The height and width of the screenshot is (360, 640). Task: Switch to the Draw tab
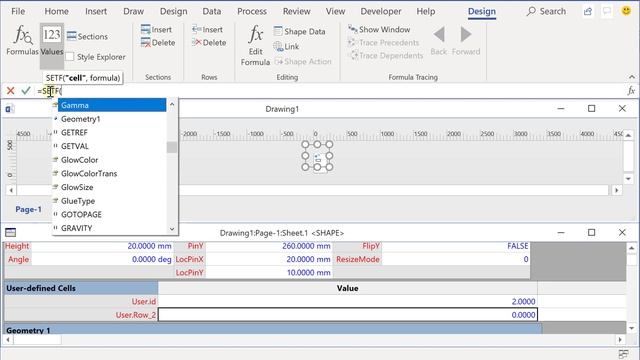(x=133, y=11)
